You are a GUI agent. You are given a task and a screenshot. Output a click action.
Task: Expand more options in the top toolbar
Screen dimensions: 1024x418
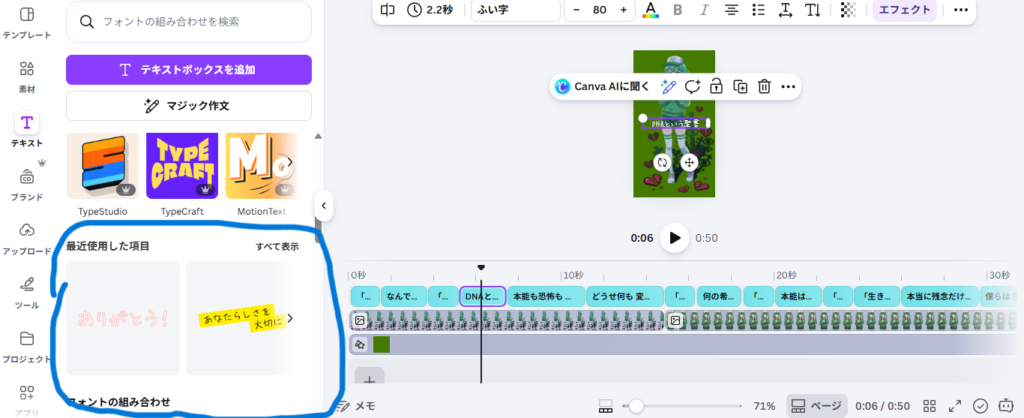point(961,10)
